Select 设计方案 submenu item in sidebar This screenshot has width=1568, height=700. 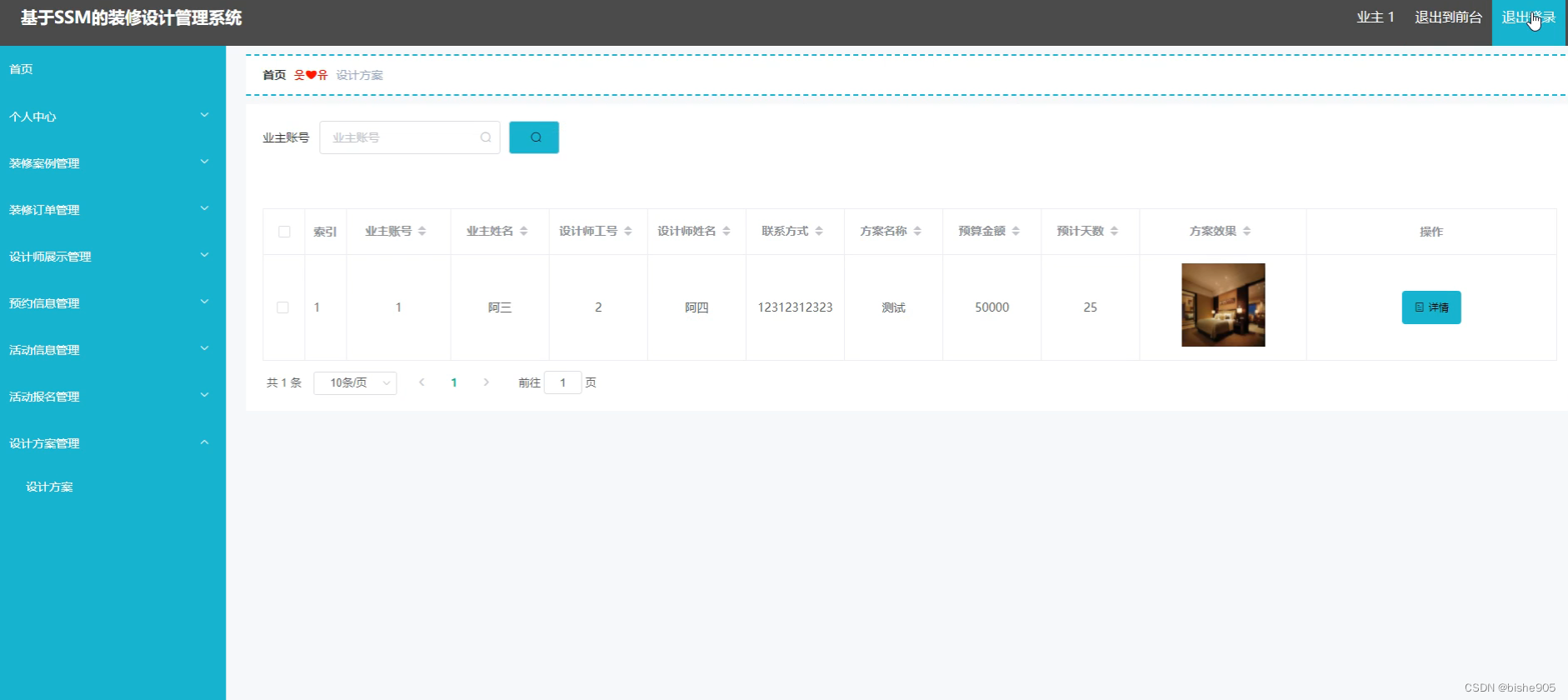click(x=112, y=487)
